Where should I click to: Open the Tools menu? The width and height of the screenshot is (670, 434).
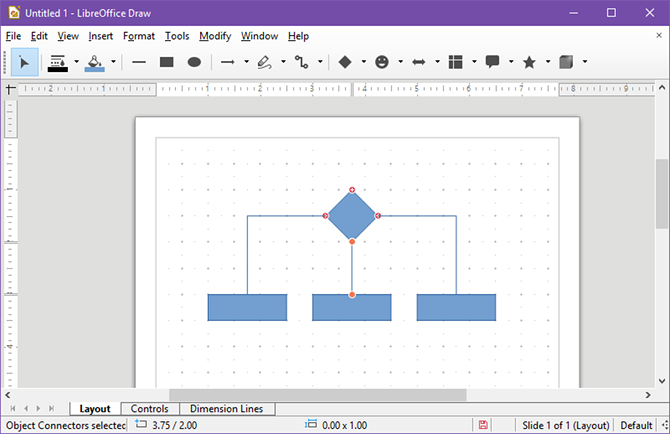177,36
